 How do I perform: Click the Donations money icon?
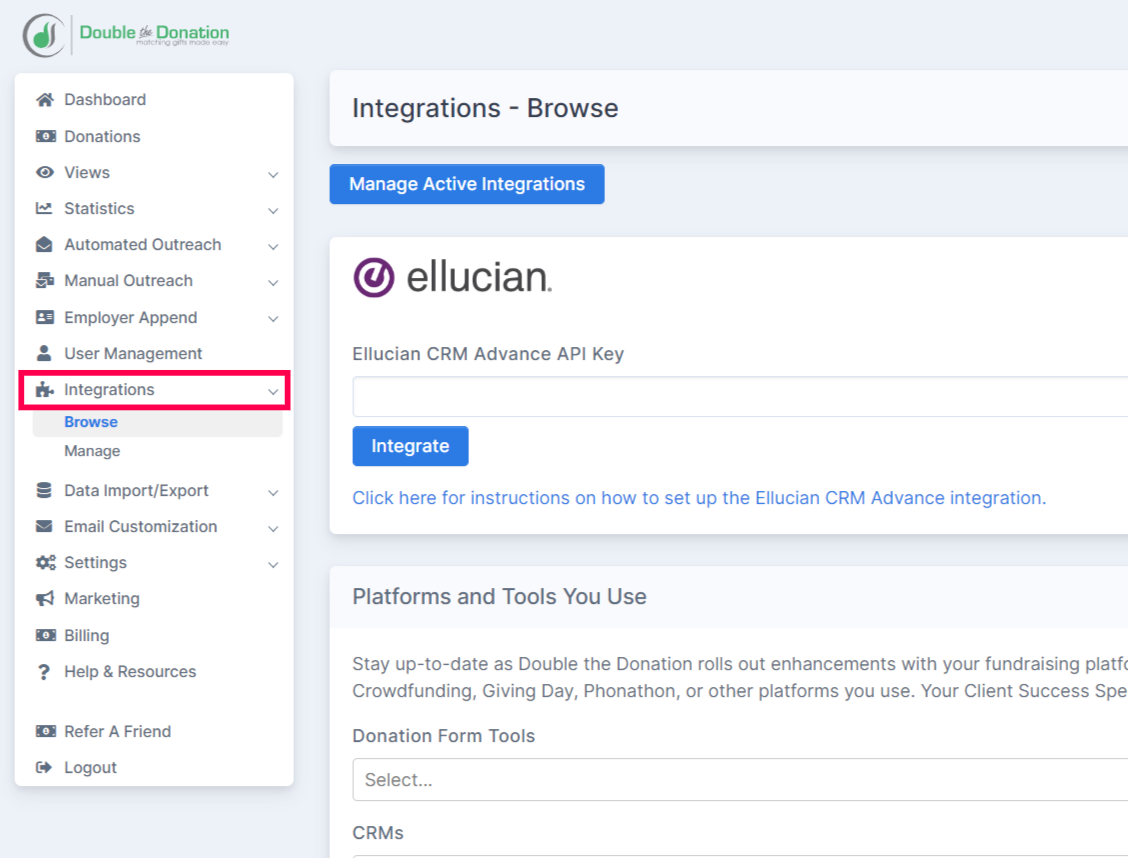point(45,136)
